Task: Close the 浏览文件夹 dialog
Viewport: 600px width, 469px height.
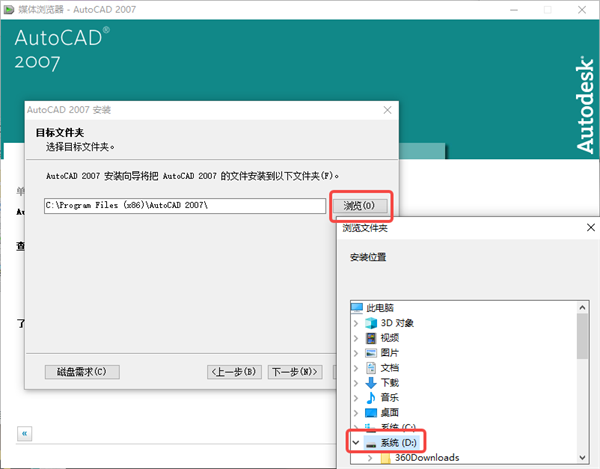Action: (590, 228)
